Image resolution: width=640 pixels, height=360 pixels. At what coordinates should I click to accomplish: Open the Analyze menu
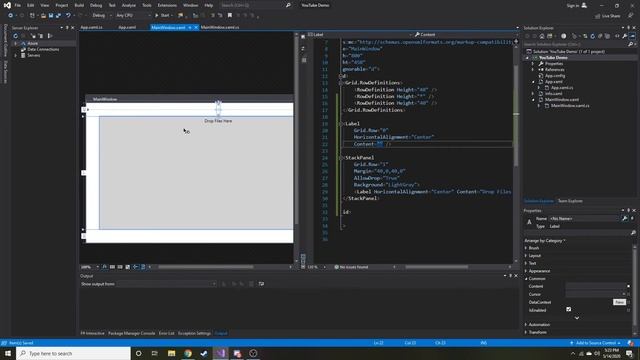pyautogui.click(x=129, y=5)
